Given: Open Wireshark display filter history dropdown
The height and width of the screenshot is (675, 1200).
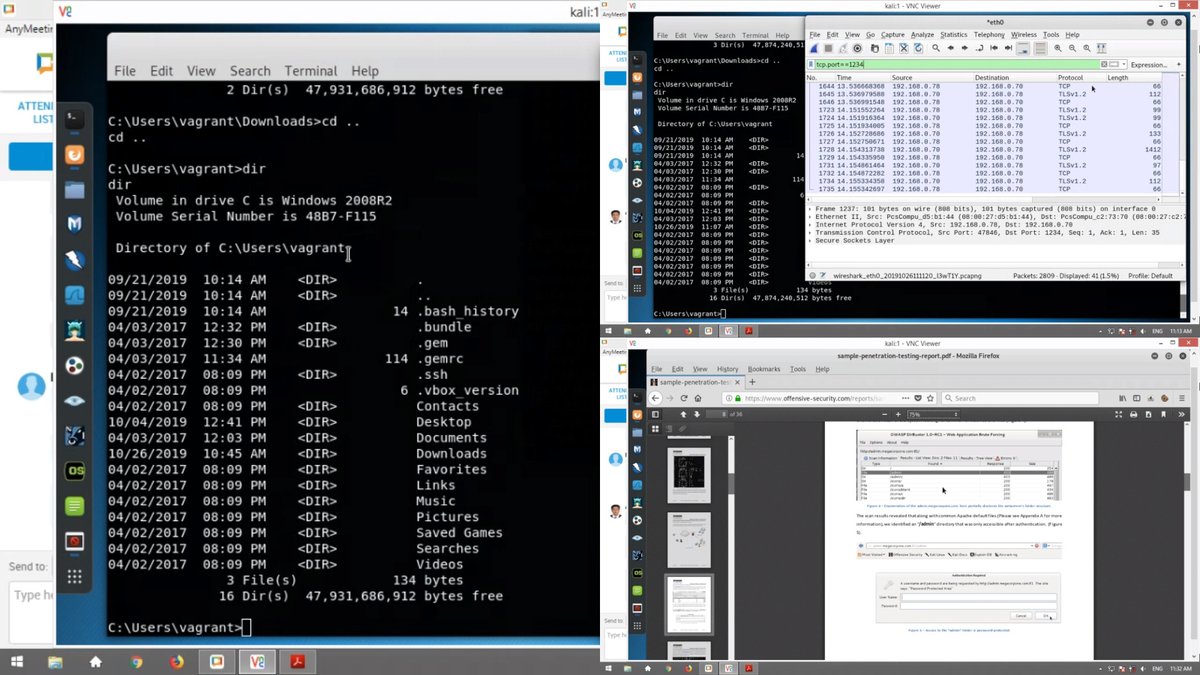Looking at the screenshot, I should point(1124,64).
